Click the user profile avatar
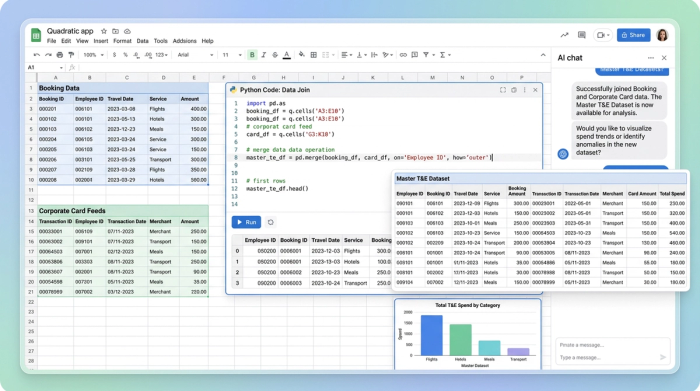The height and width of the screenshot is (391, 700). [662, 35]
